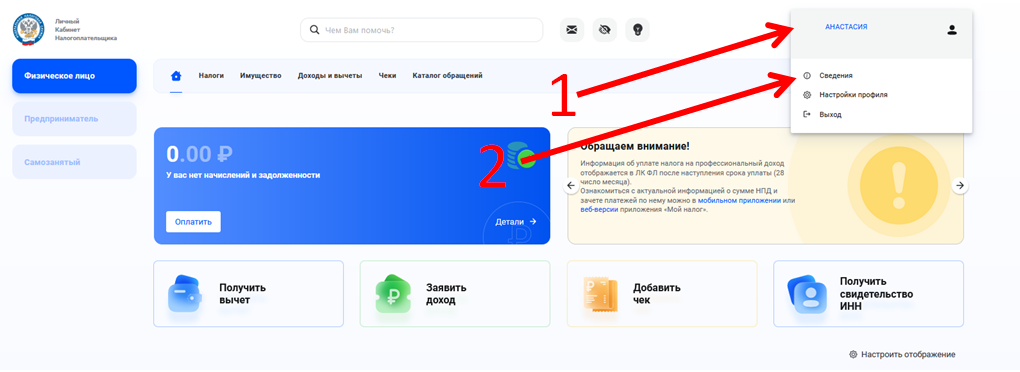Click Личный Кабинет Налогоплательщика title text
Viewport: 1020px width, 372px height.
86,30
